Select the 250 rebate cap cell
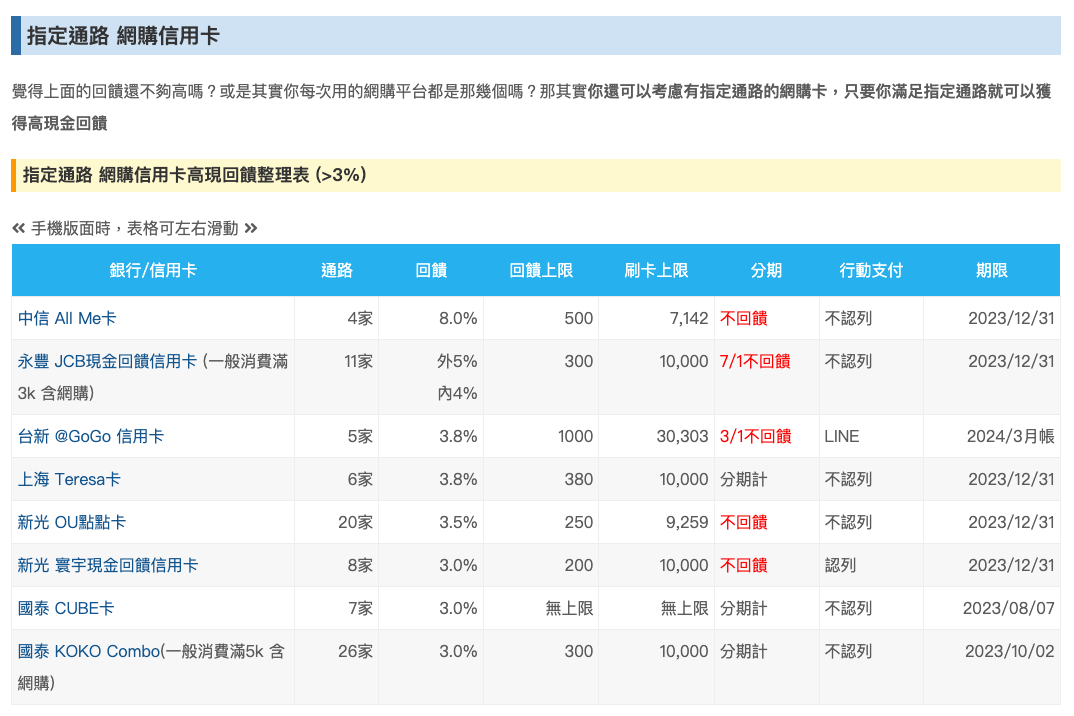 pyautogui.click(x=541, y=523)
